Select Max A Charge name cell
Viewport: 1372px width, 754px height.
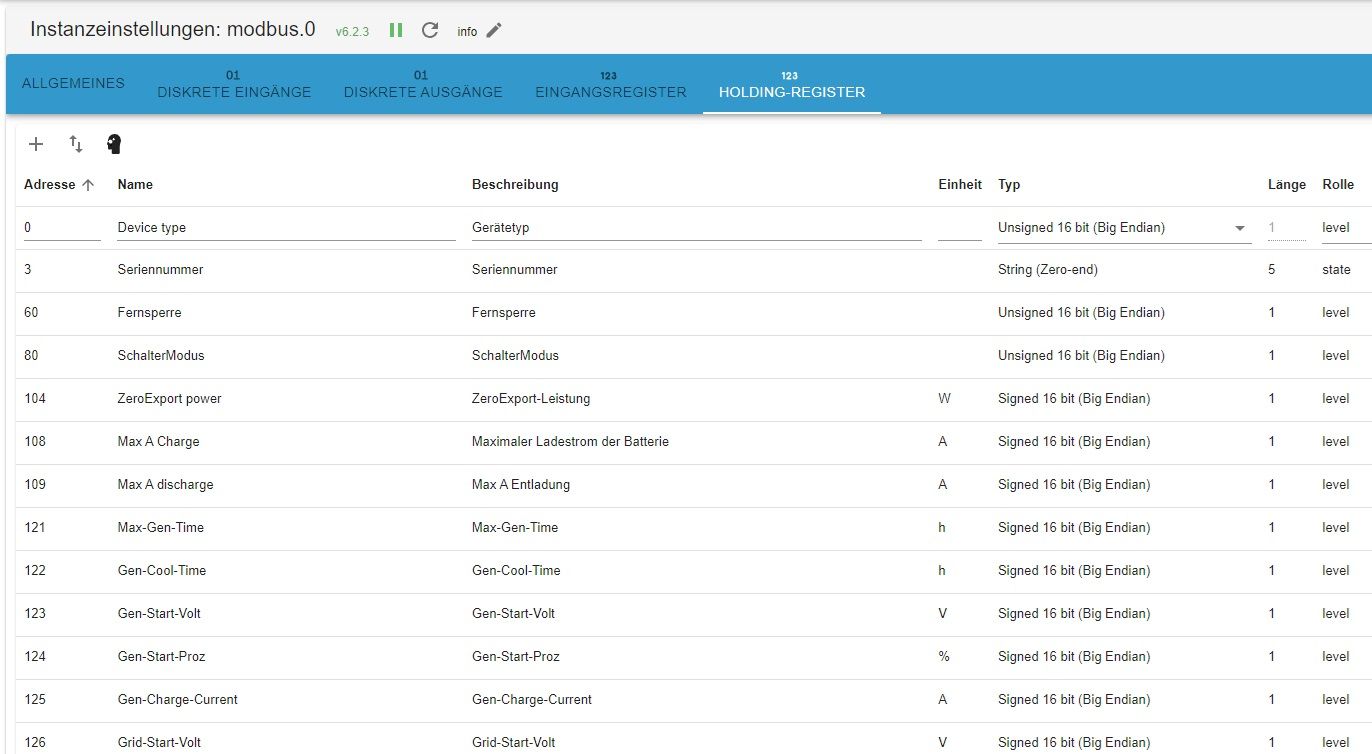click(x=158, y=442)
